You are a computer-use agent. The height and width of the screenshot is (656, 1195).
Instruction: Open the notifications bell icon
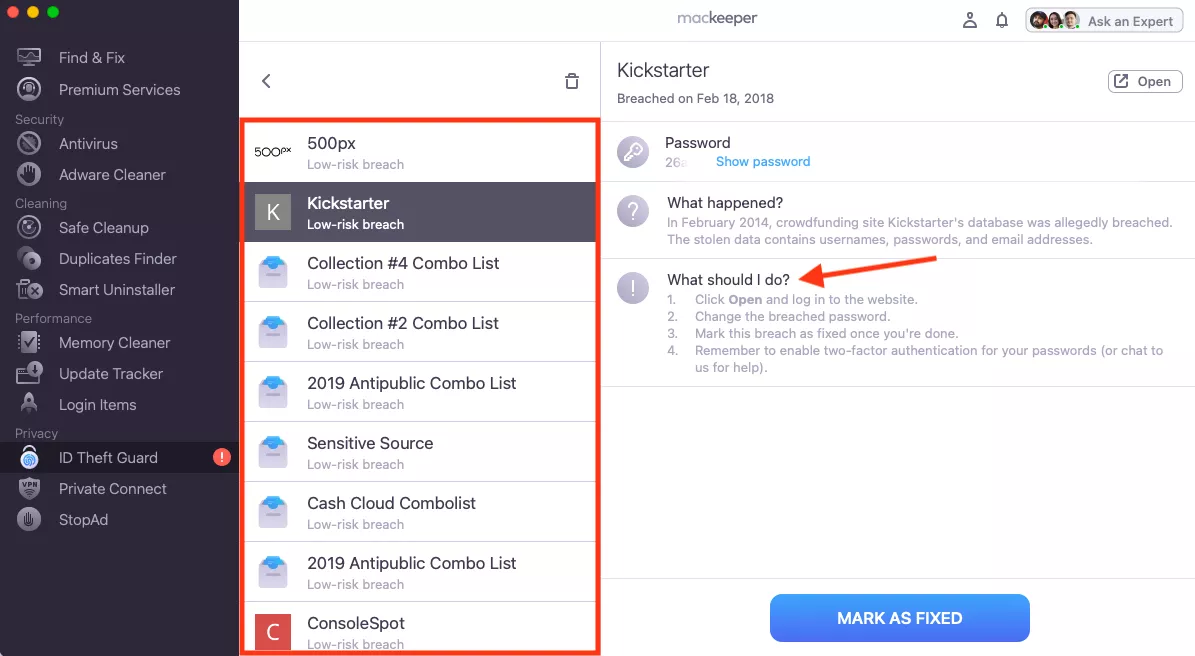pos(1001,21)
